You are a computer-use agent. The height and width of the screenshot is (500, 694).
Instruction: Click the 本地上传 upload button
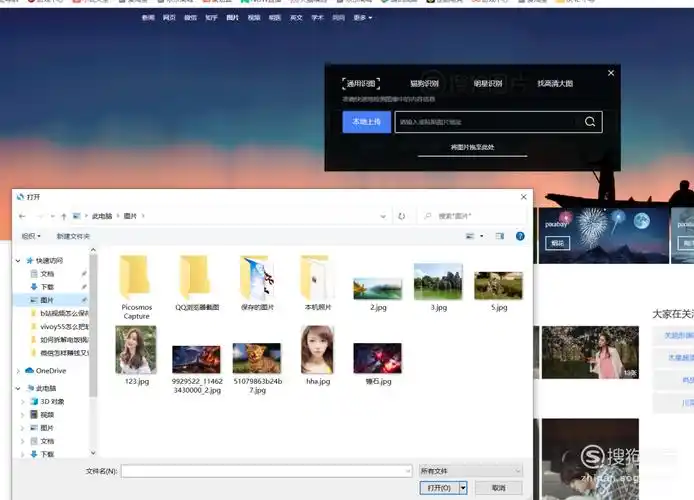(x=366, y=122)
